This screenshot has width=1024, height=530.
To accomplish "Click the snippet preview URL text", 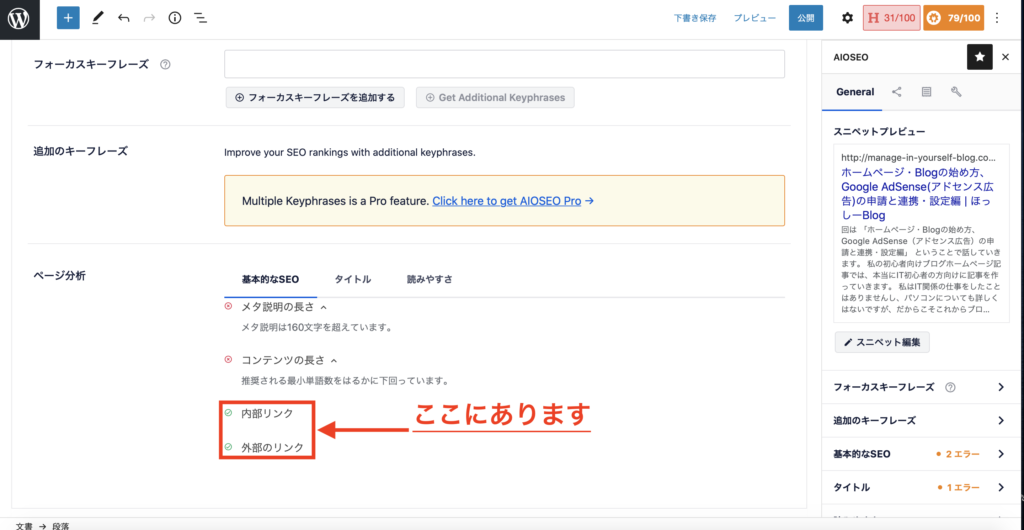I will [918, 157].
